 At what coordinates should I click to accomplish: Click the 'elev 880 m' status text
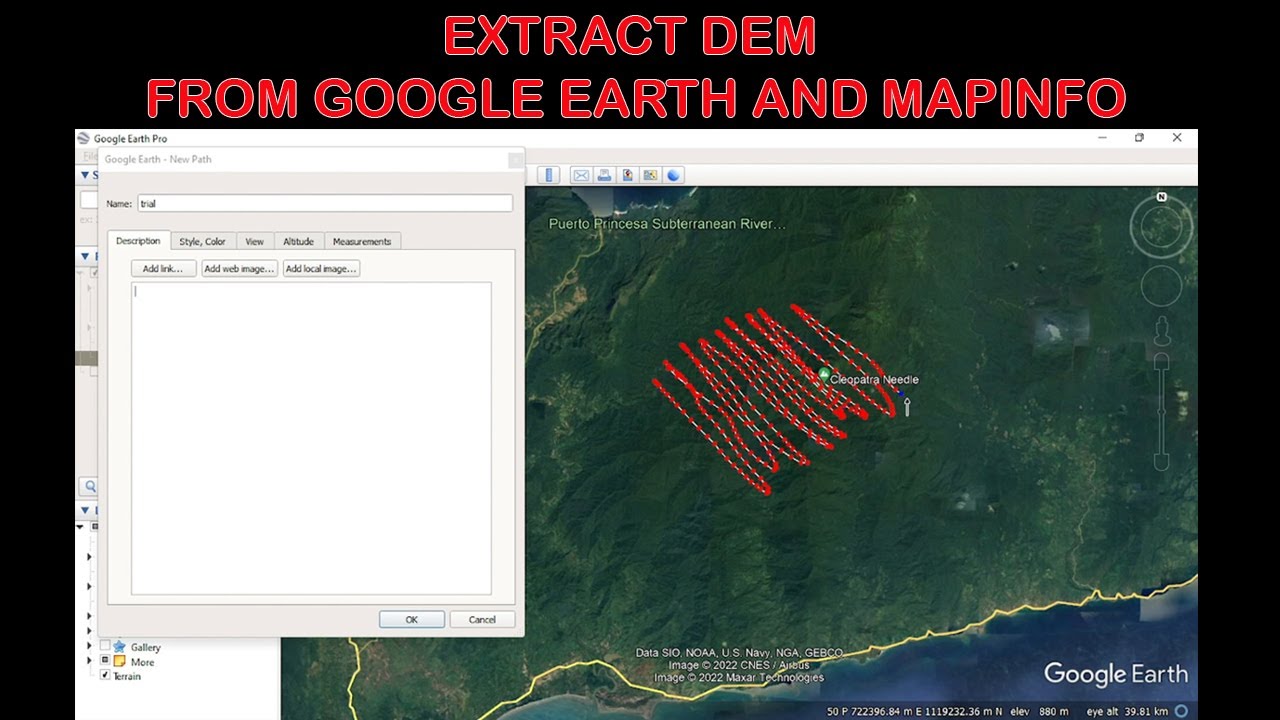click(x=1040, y=711)
